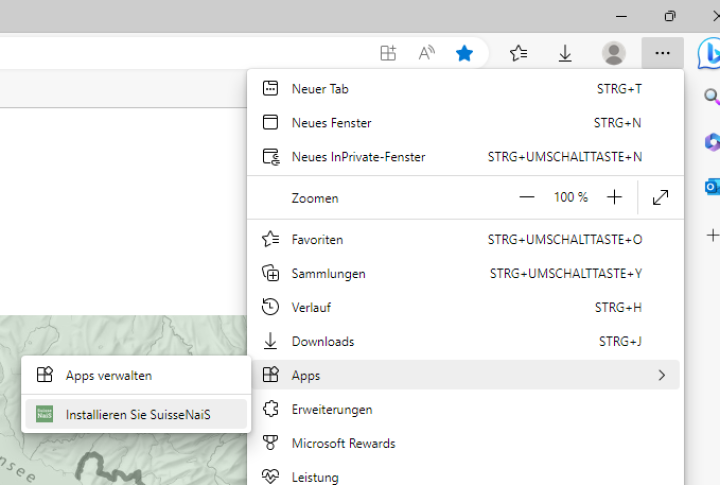
Task: Open Erweiterungen menu entry
Action: point(332,409)
